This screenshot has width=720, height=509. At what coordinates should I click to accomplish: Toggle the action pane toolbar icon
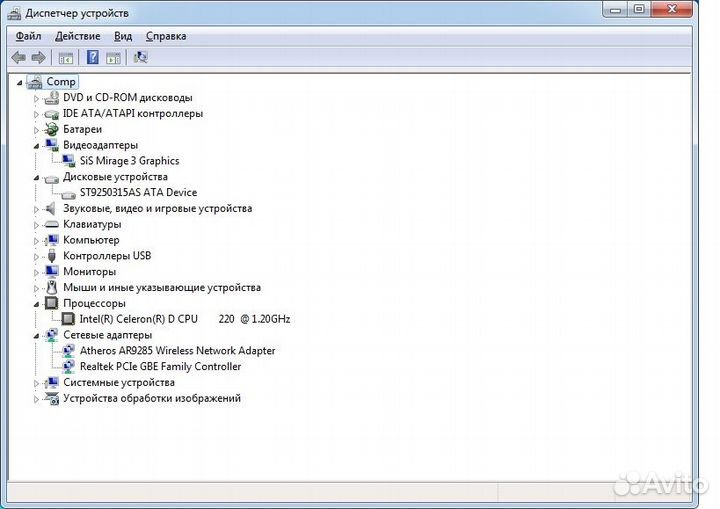pos(113,58)
